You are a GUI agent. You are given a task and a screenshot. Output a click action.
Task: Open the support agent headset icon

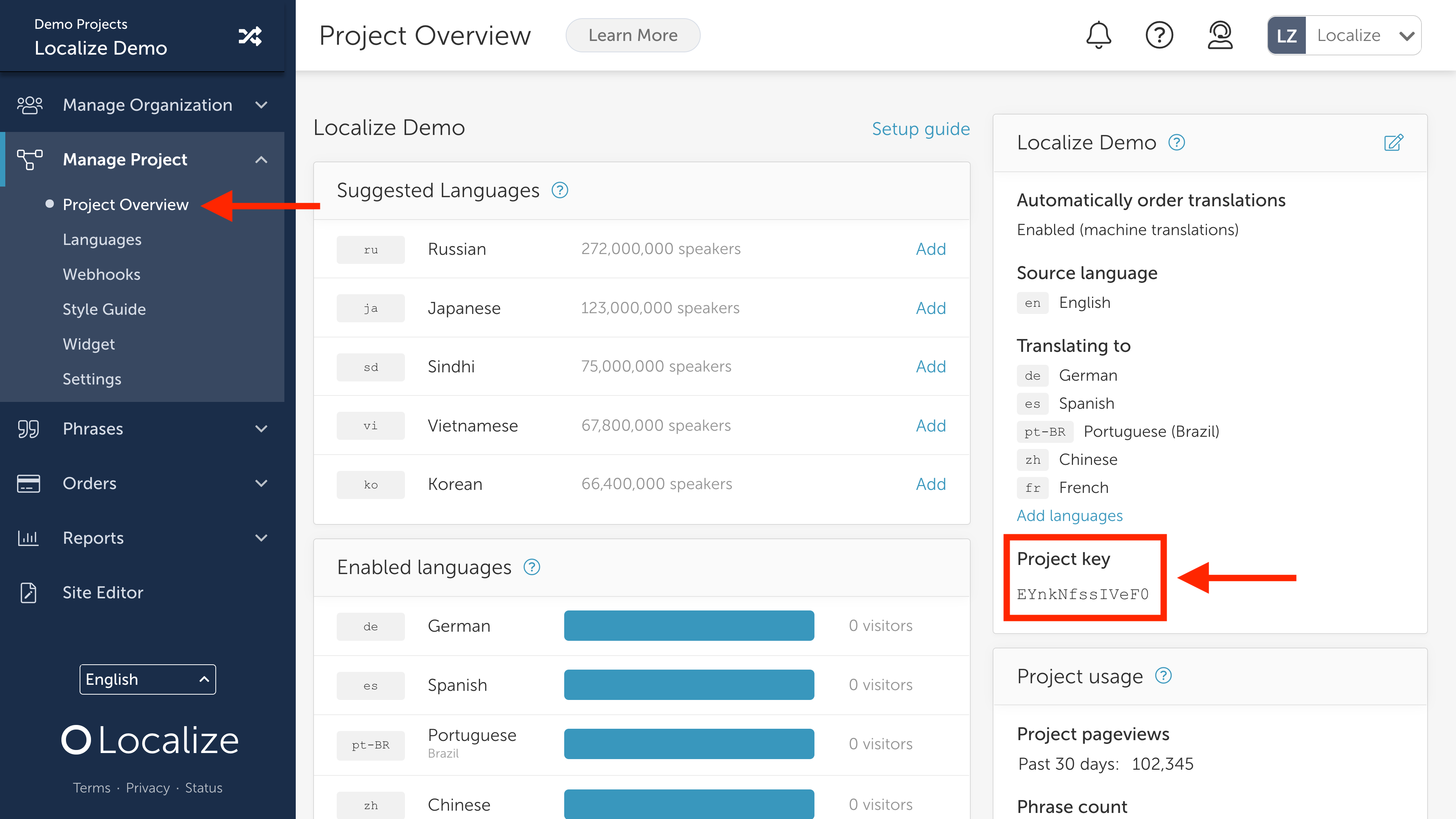(1220, 35)
